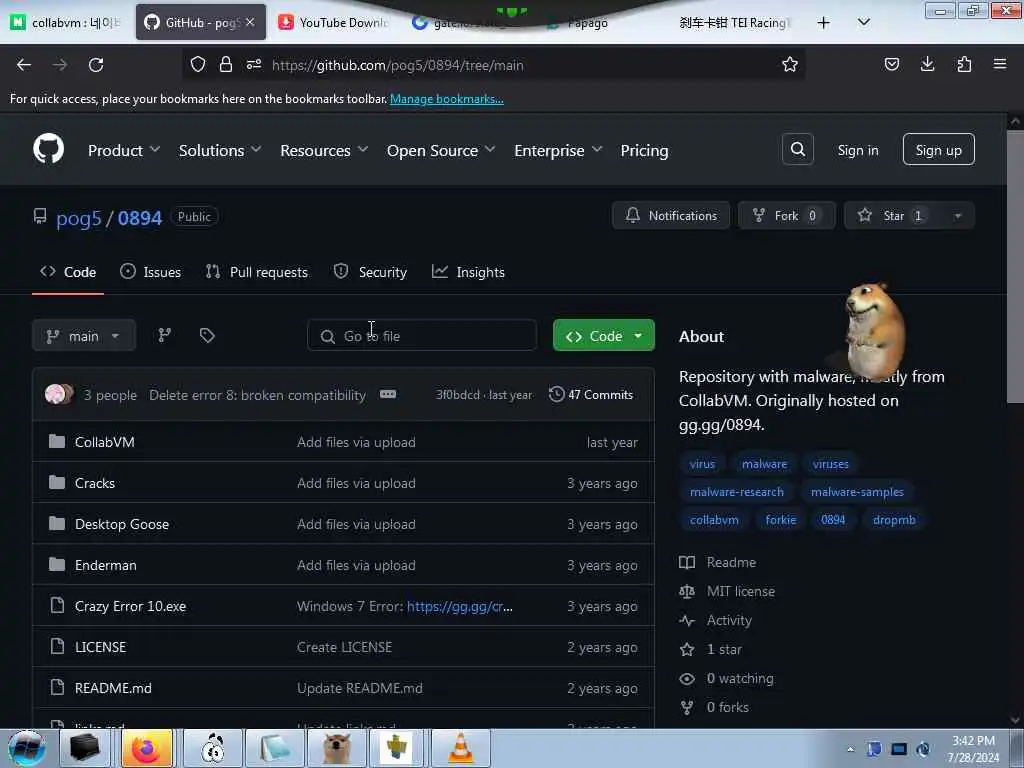
Task: Select the Code repository tab
Action: click(x=68, y=272)
